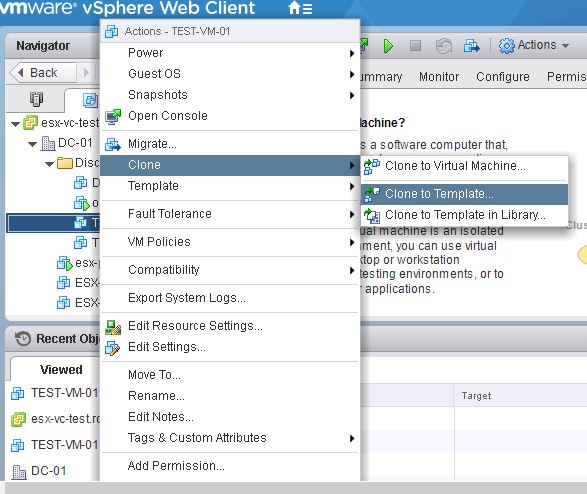Click the Clone to Virtual Machine icon

[371, 166]
